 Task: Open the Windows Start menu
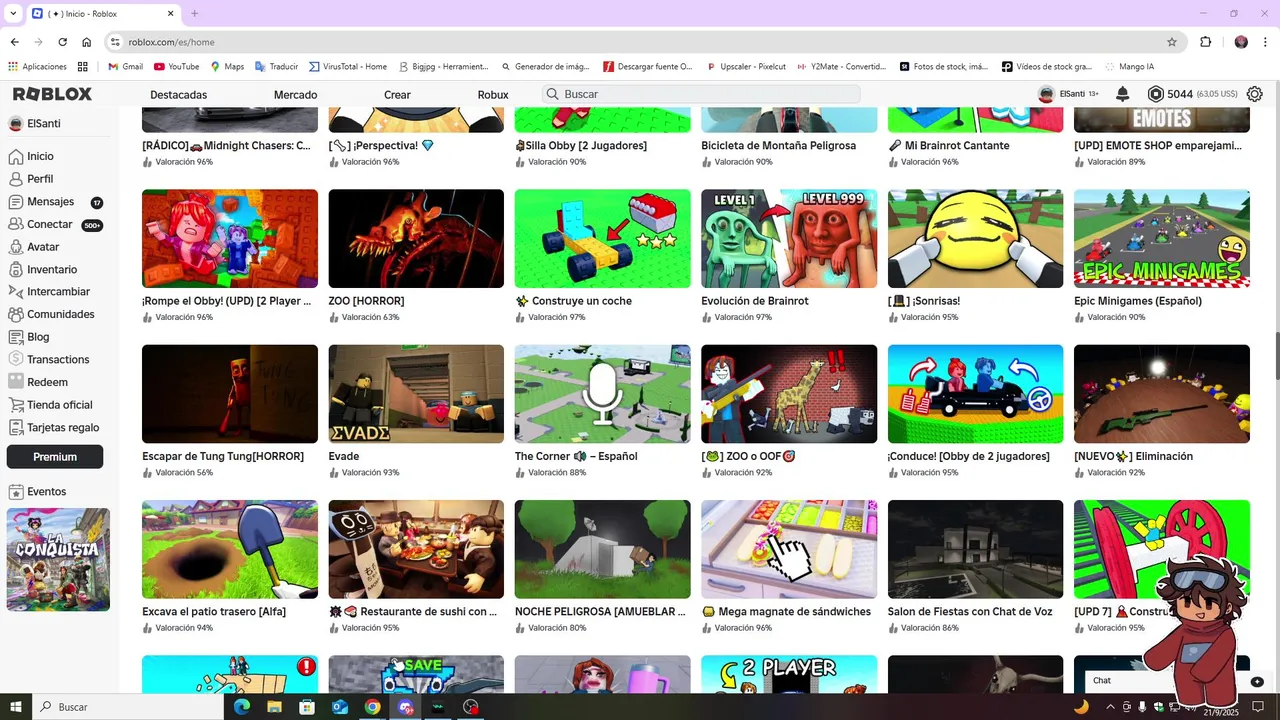(16, 707)
